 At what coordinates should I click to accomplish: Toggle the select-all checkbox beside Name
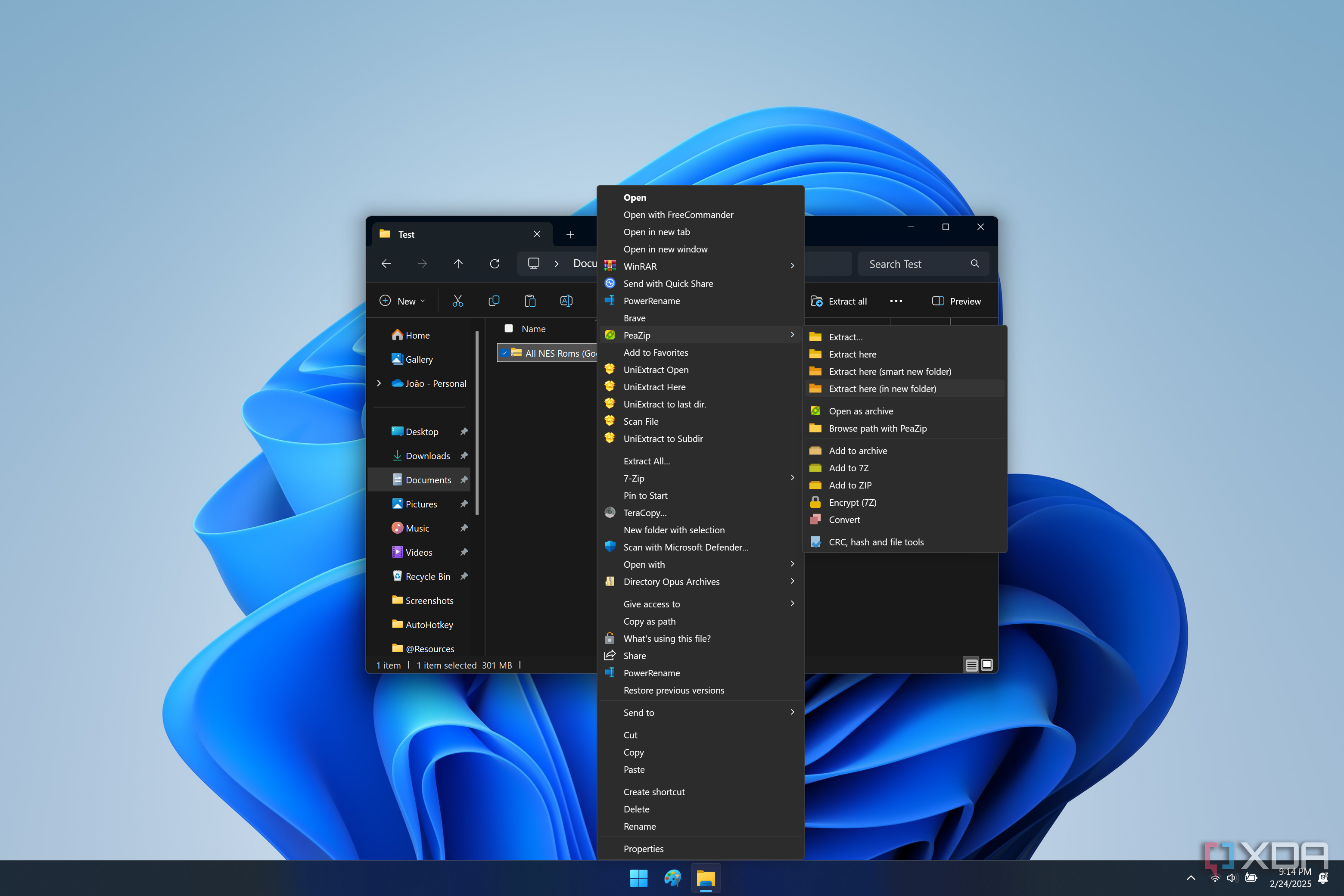point(509,329)
